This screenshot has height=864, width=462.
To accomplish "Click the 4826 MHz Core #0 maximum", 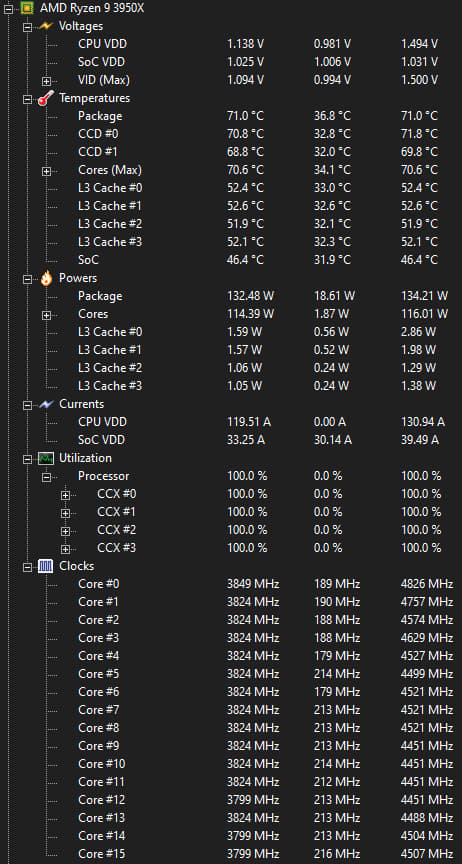I will coord(427,584).
